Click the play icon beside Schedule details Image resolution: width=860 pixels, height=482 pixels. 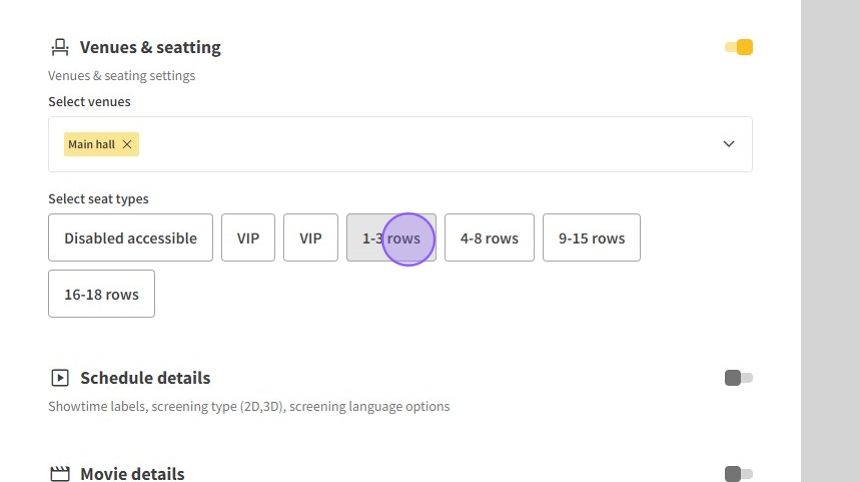pyautogui.click(x=60, y=378)
